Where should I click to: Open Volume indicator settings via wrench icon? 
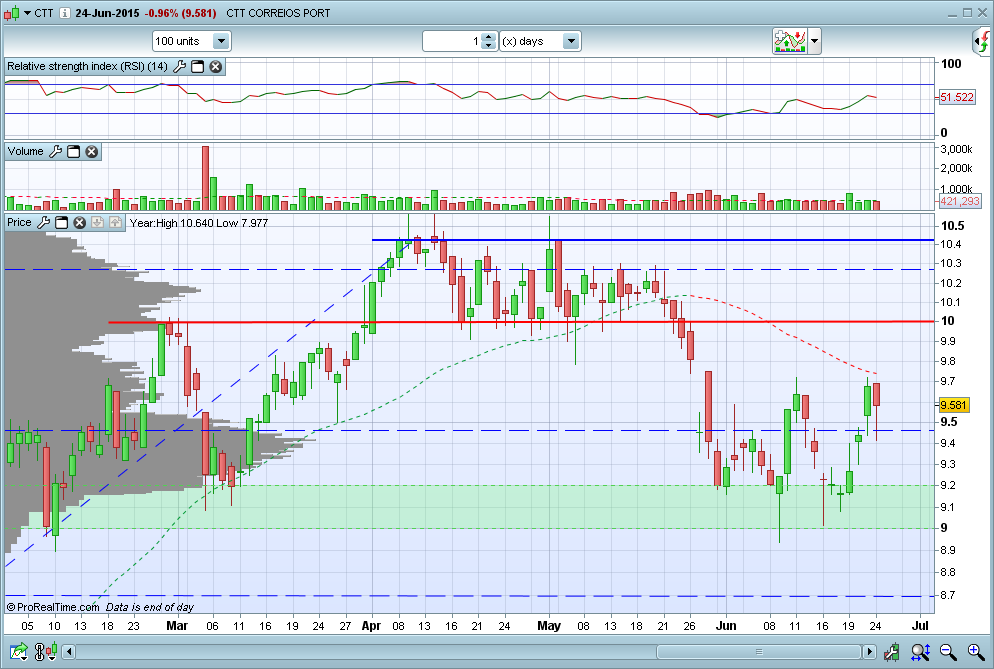tap(56, 152)
